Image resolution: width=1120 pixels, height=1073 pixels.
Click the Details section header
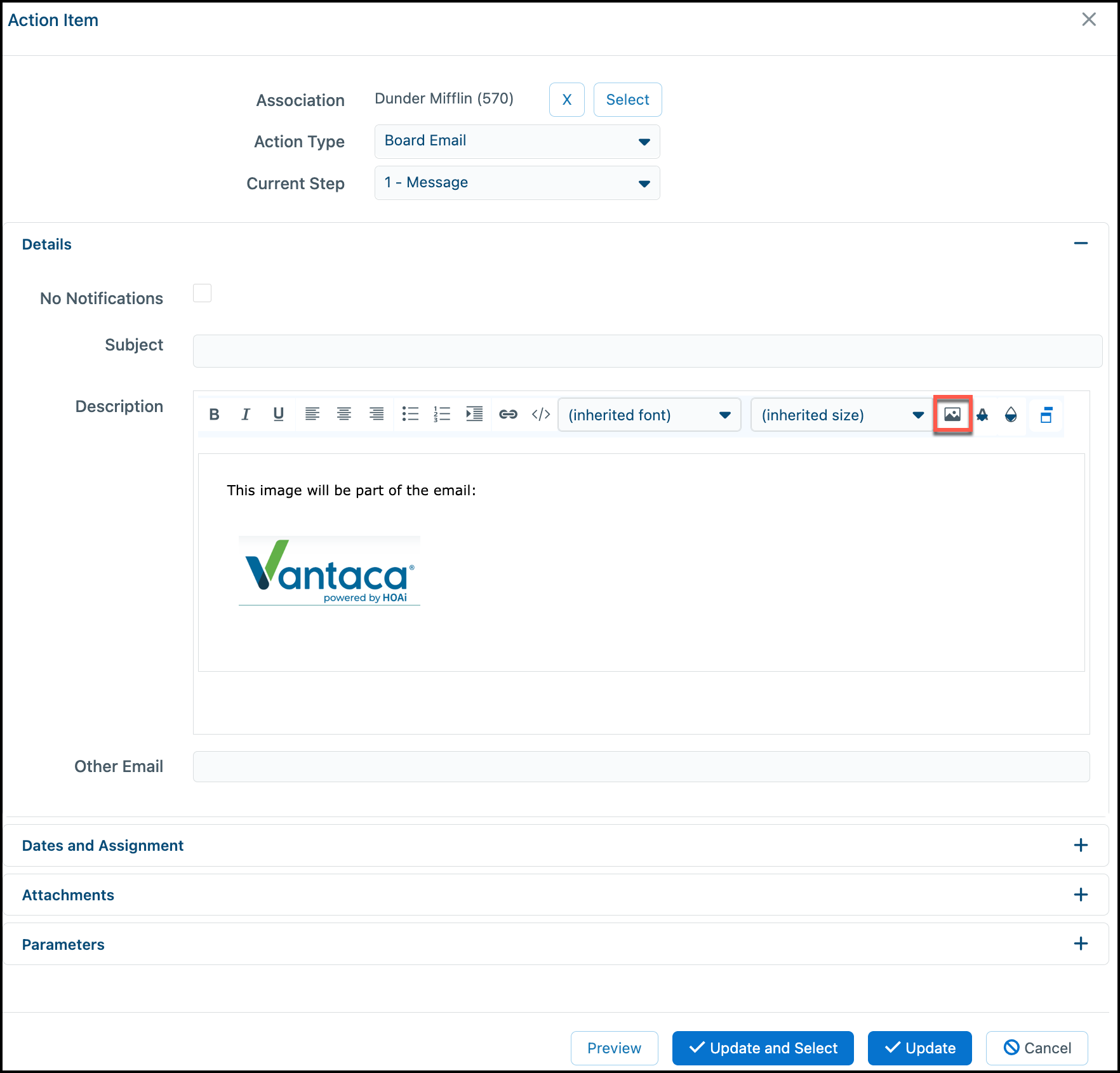46,244
